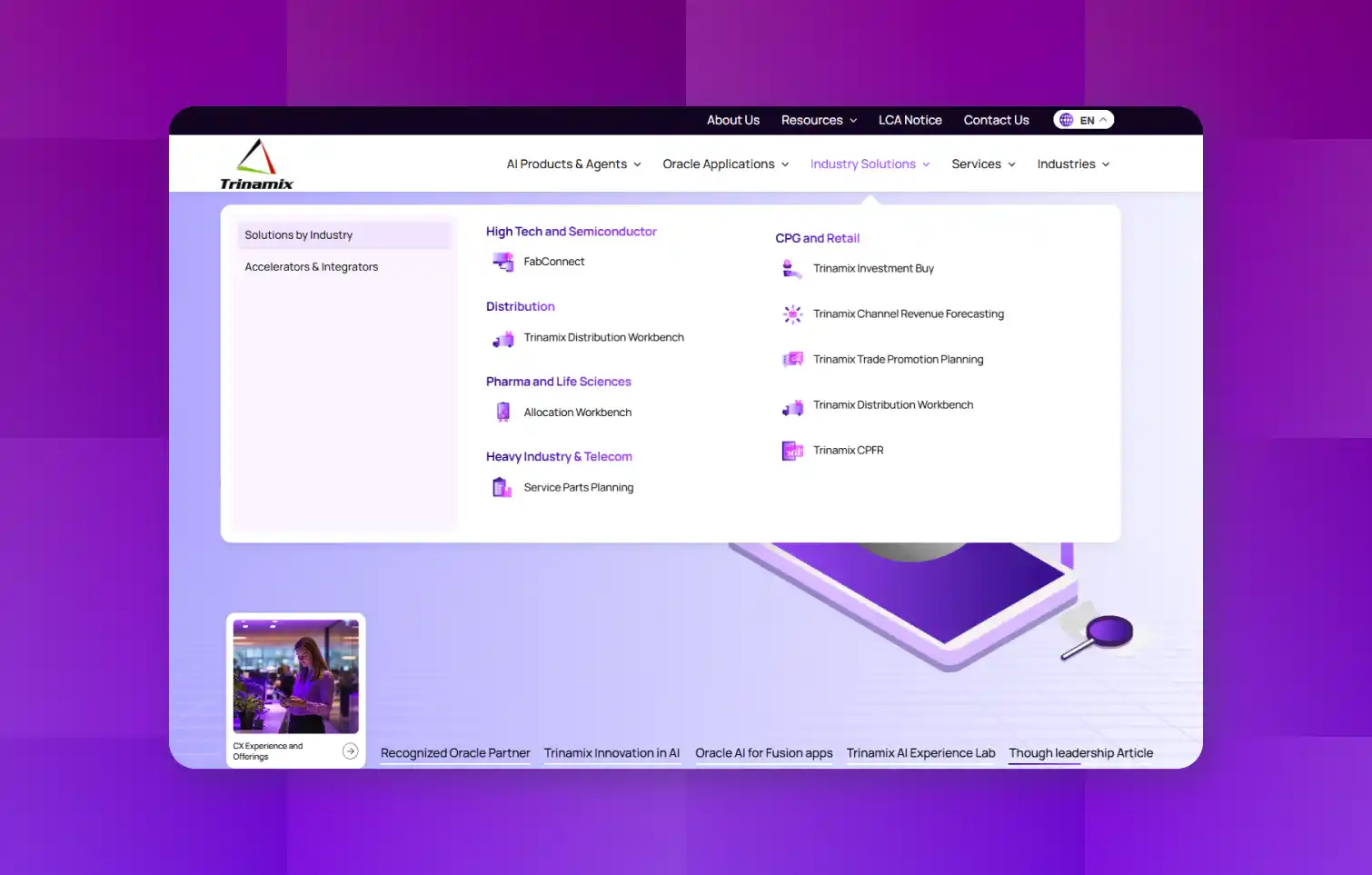The width and height of the screenshot is (1372, 875).
Task: Open the EN language selector
Action: coord(1083,120)
